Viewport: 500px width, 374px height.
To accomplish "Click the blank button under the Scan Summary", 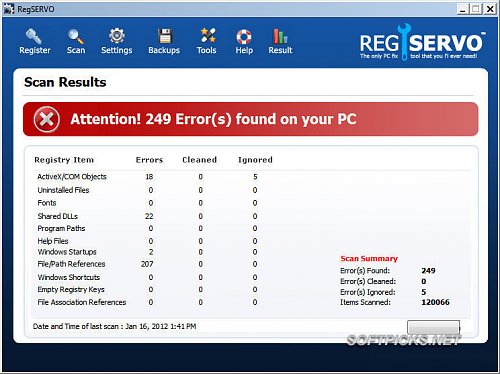I will coord(433,327).
